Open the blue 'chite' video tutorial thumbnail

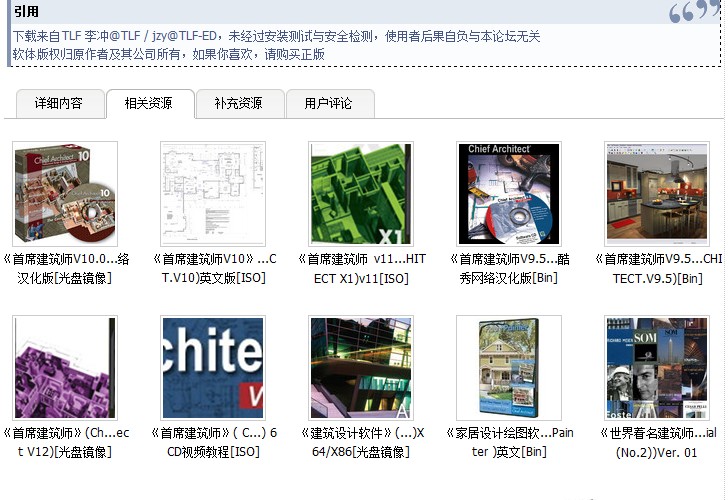tap(213, 368)
